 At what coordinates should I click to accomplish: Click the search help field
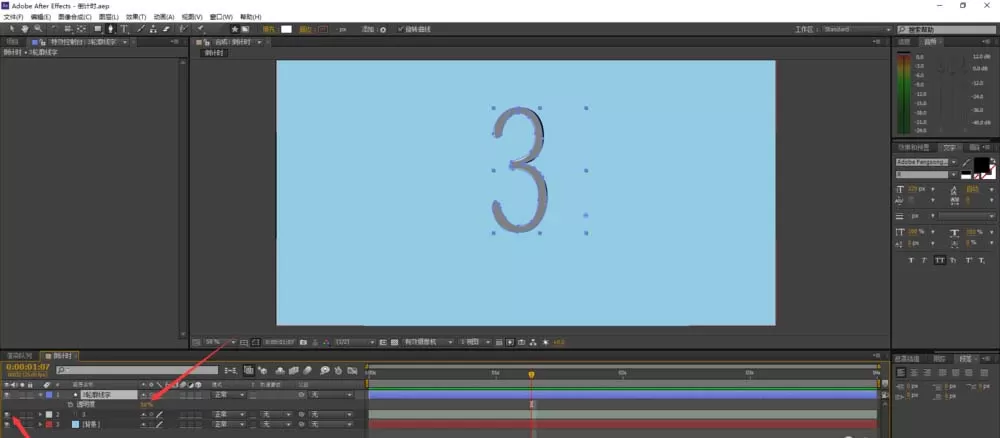[x=946, y=29]
